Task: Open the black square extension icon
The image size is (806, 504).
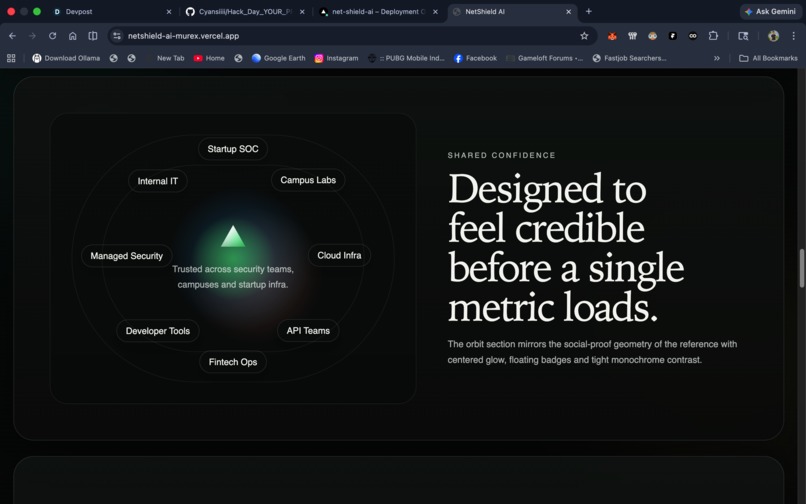Action: tap(672, 36)
